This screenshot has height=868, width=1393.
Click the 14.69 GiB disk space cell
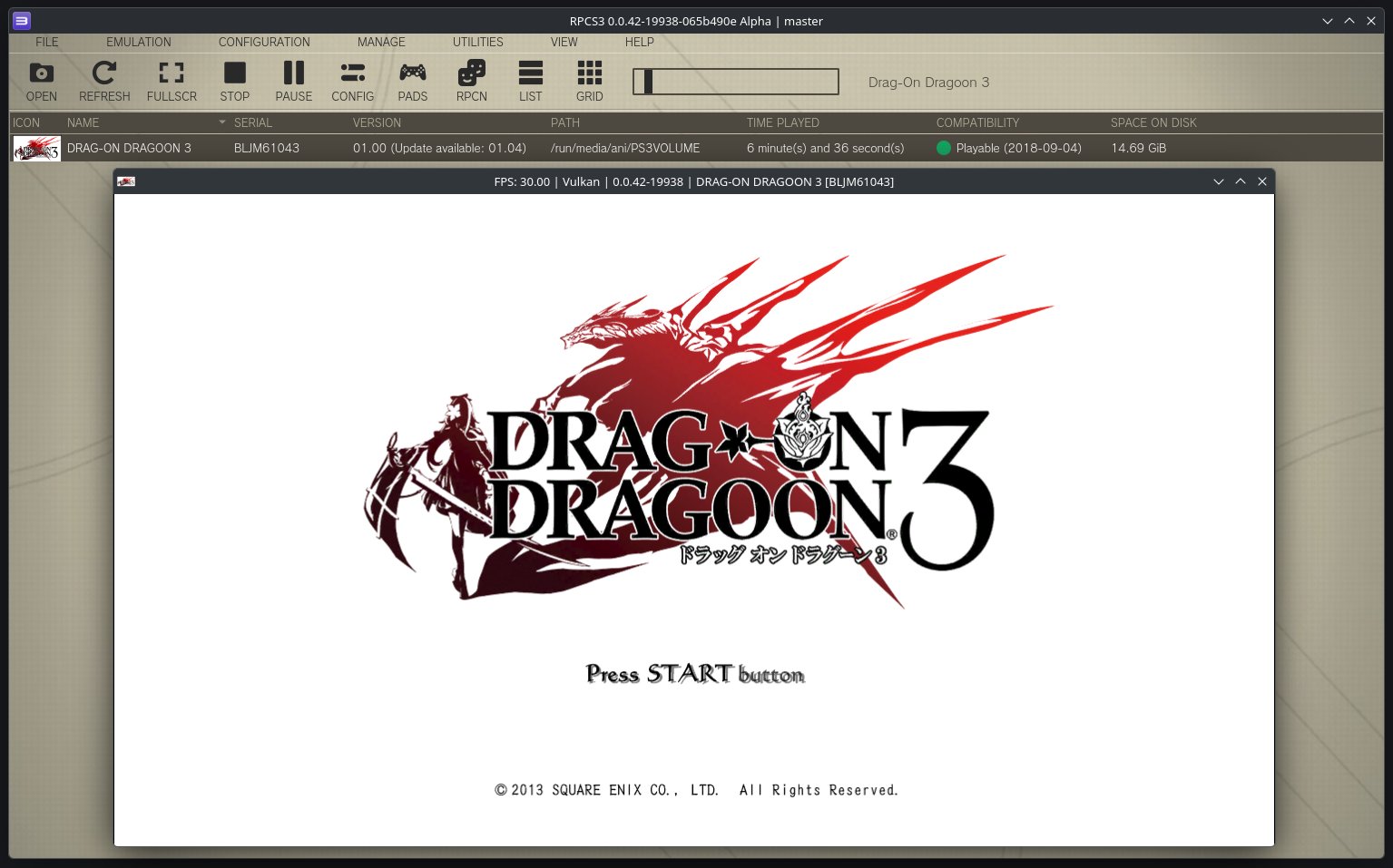(x=1139, y=148)
